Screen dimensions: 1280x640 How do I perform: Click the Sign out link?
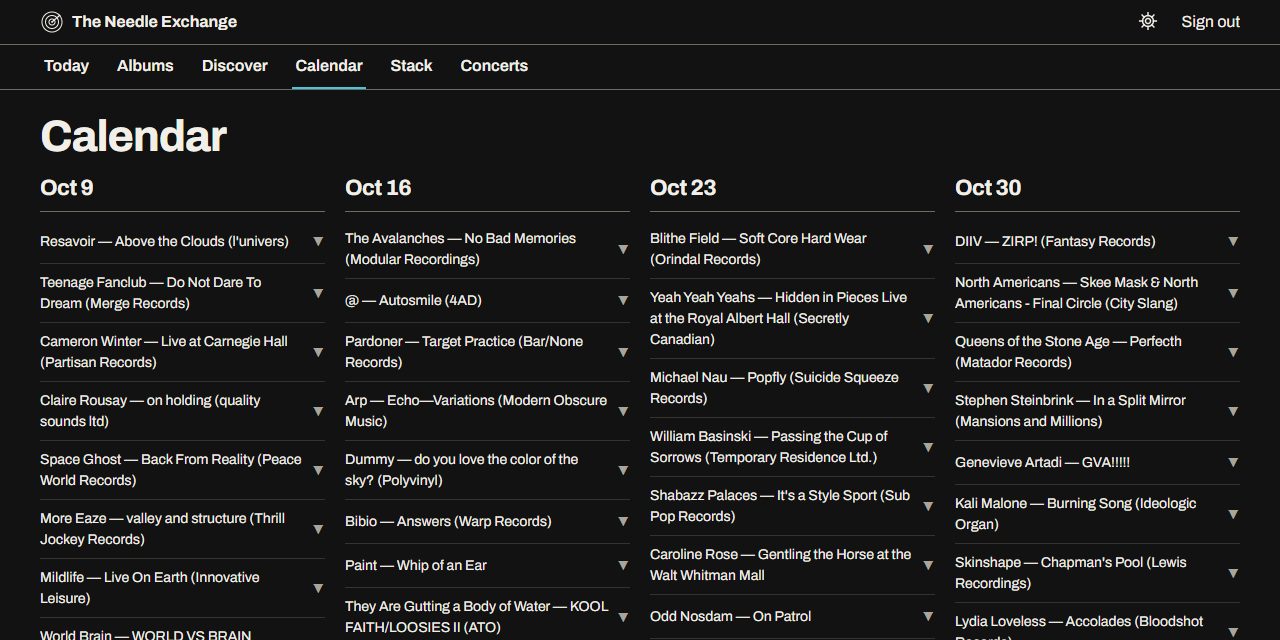(x=1210, y=22)
